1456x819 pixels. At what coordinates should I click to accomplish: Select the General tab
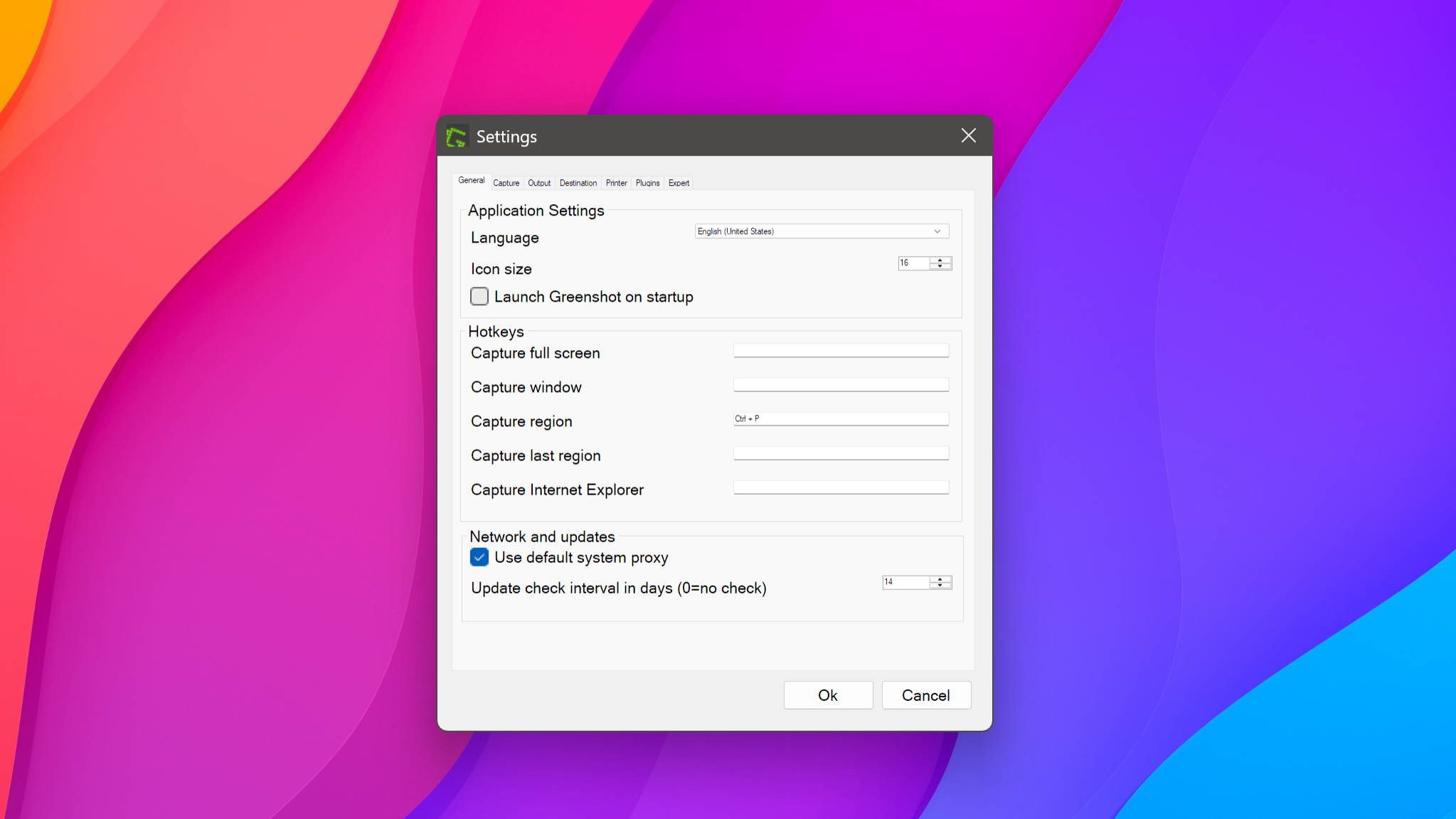(x=471, y=181)
